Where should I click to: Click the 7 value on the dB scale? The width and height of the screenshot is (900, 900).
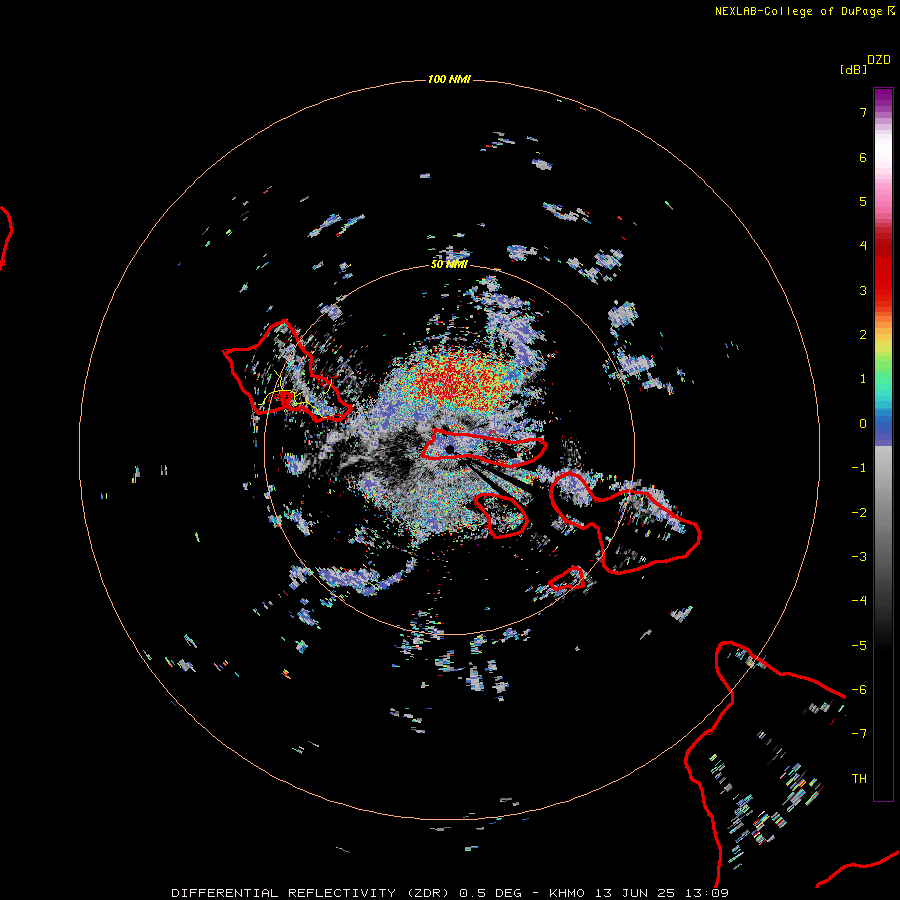tap(863, 112)
